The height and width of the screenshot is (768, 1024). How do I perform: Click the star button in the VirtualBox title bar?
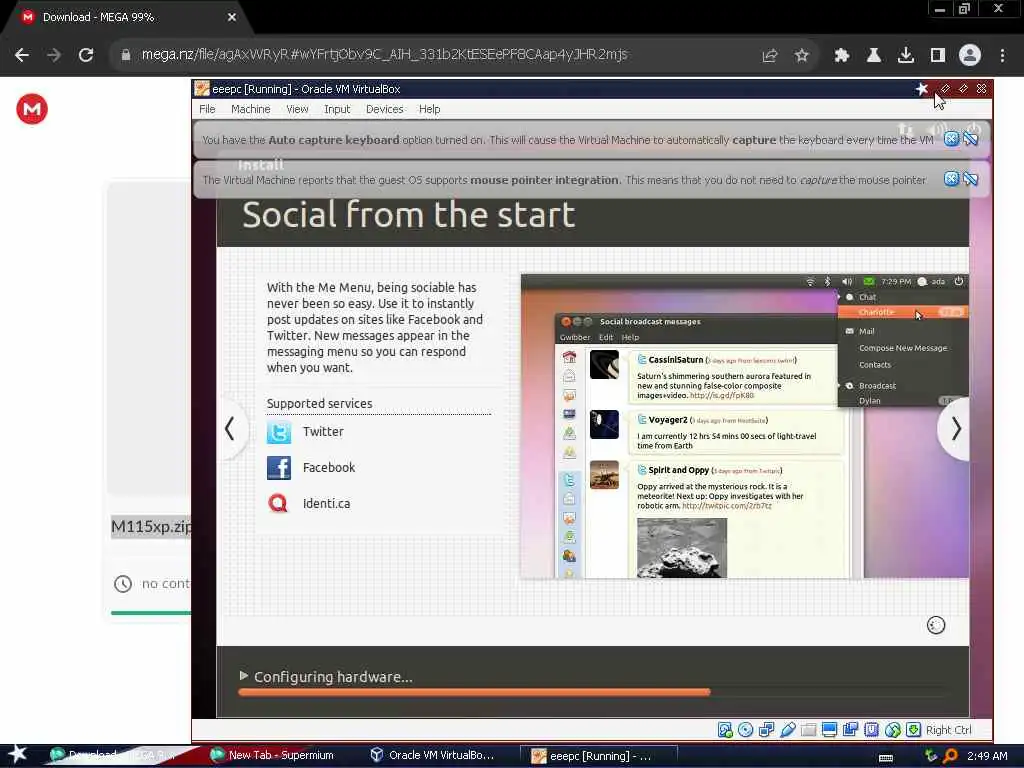(x=921, y=88)
